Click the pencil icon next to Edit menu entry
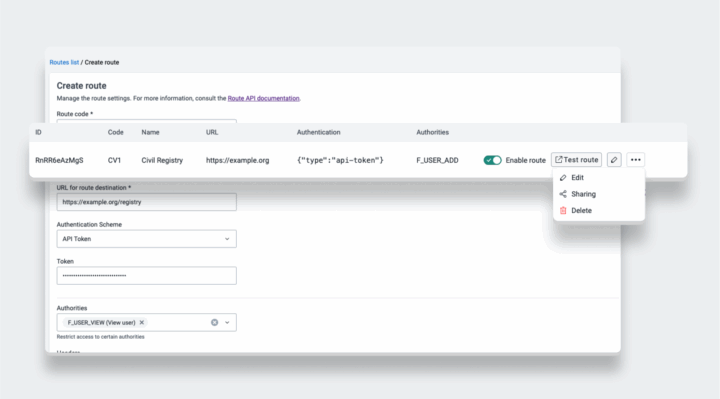This screenshot has width=720, height=399. [x=563, y=178]
